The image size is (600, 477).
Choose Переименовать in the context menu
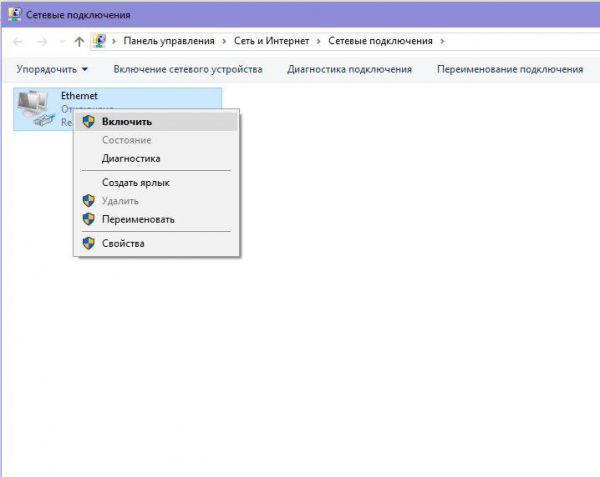[x=156, y=219]
